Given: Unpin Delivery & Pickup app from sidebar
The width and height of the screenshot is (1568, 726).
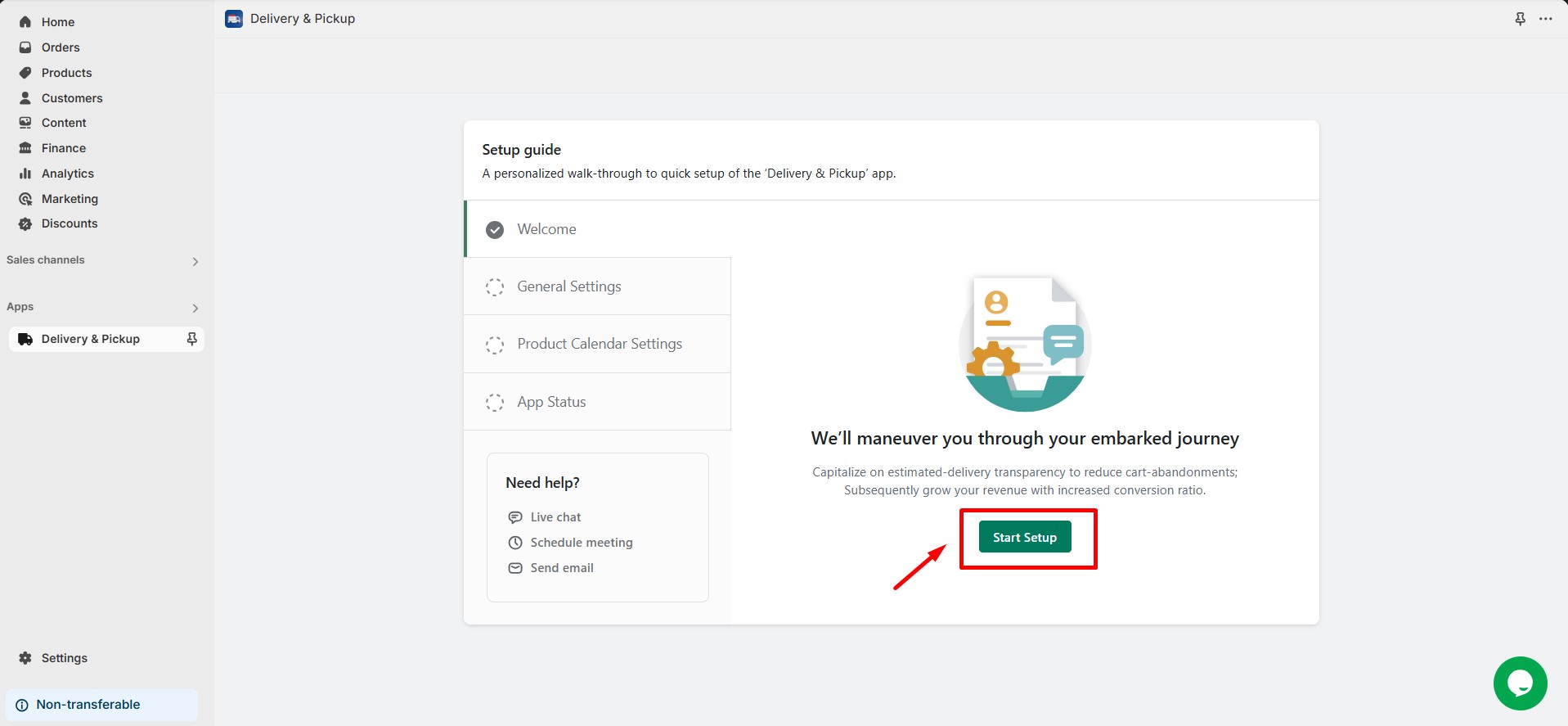Looking at the screenshot, I should point(192,339).
